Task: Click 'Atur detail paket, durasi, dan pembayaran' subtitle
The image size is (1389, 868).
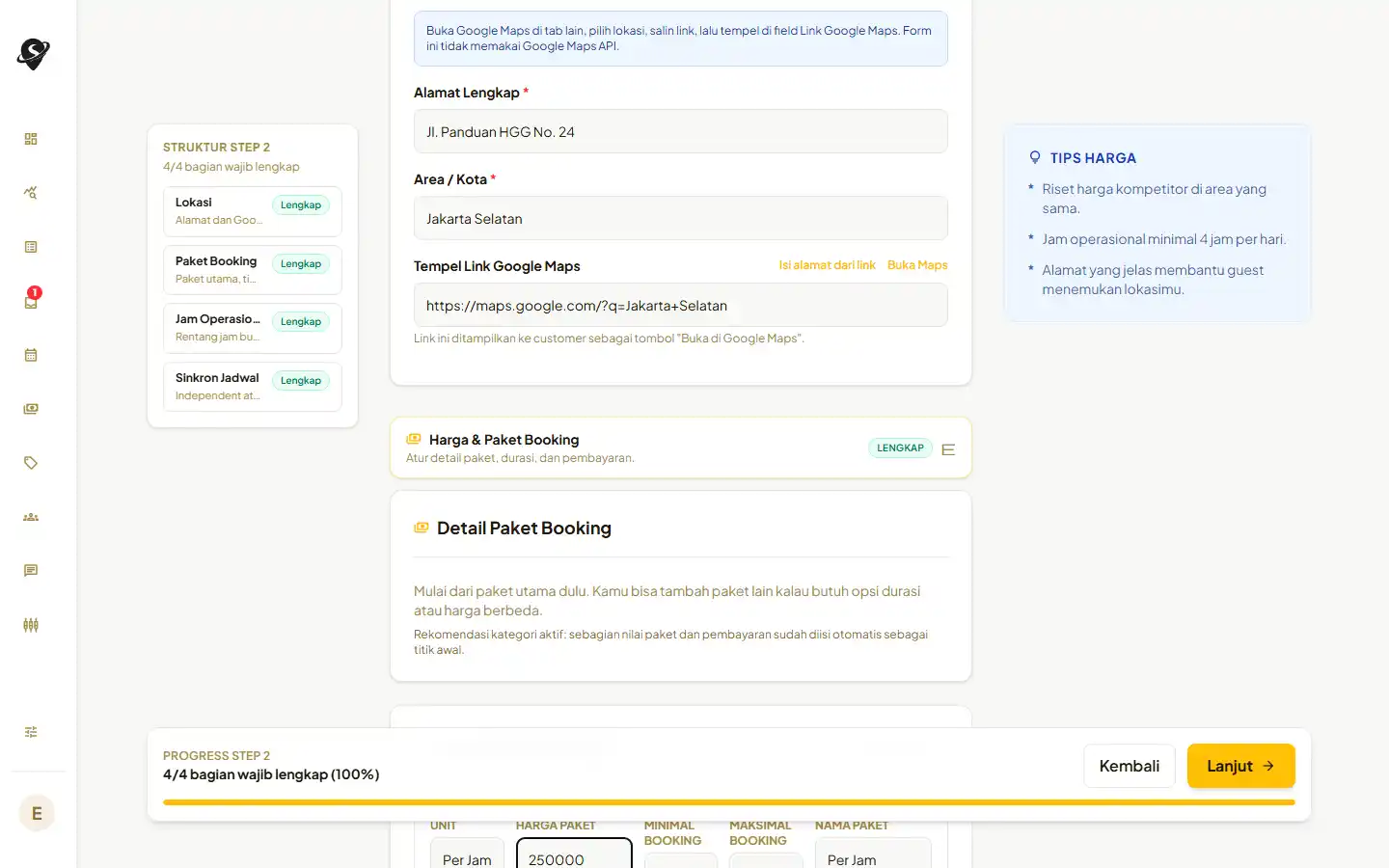Action: [x=520, y=458]
